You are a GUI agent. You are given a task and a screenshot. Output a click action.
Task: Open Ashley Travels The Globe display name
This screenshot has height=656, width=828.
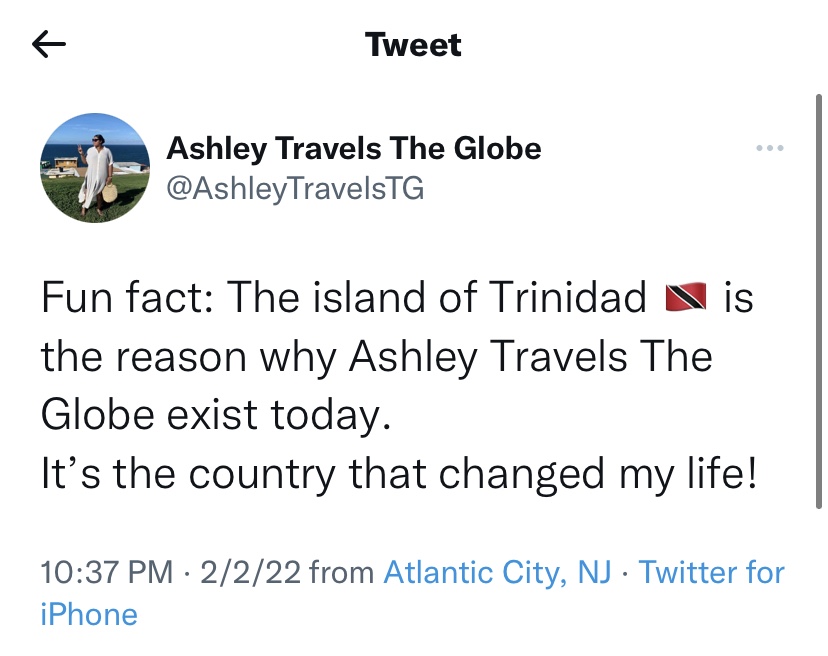(x=353, y=149)
